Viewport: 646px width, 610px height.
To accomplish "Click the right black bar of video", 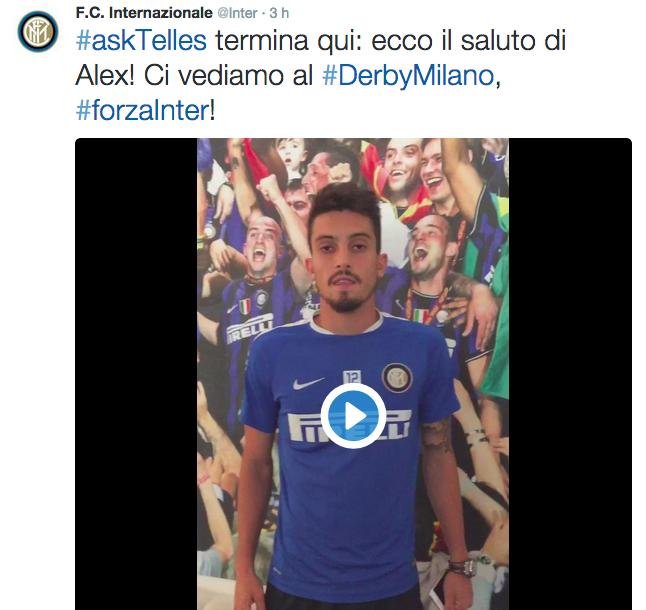I will point(570,374).
